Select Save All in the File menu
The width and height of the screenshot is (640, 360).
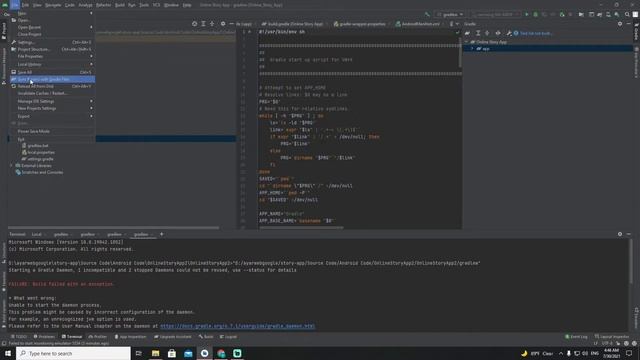52,72
